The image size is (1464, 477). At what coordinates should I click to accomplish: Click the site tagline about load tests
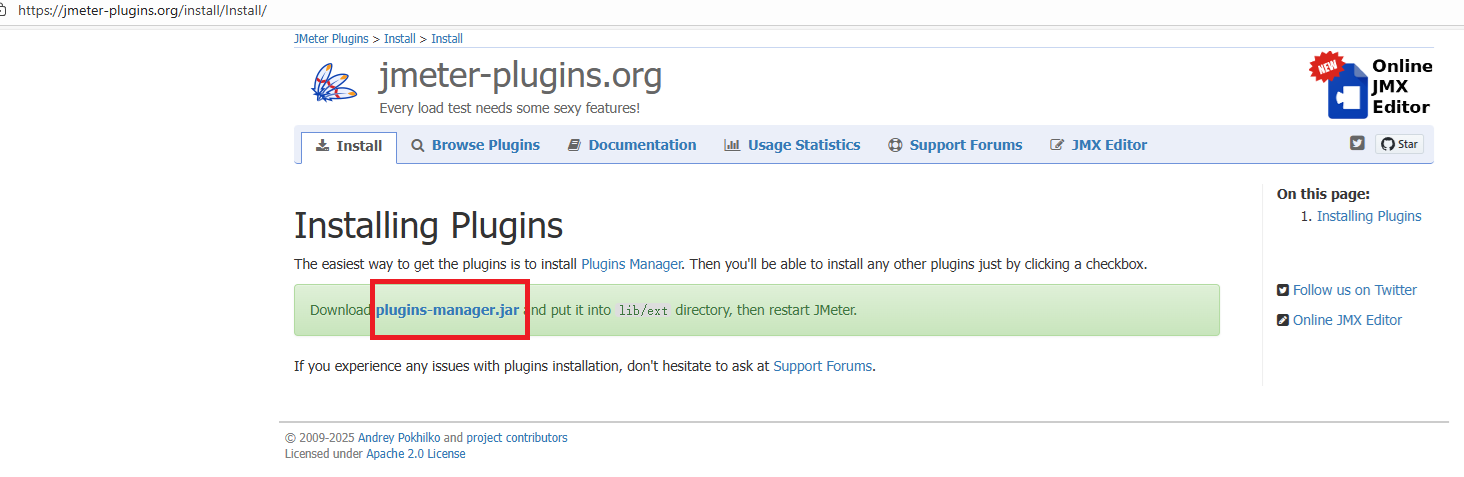tap(509, 108)
